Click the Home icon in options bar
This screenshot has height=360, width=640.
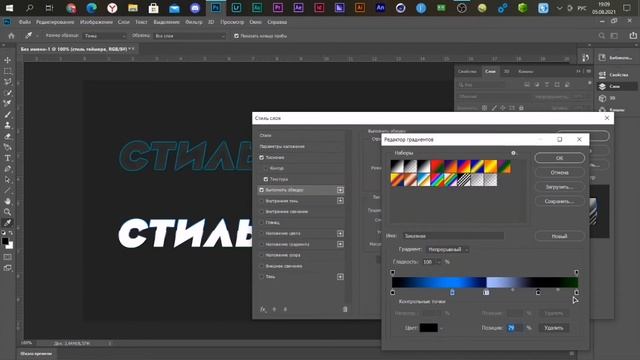(x=11, y=36)
